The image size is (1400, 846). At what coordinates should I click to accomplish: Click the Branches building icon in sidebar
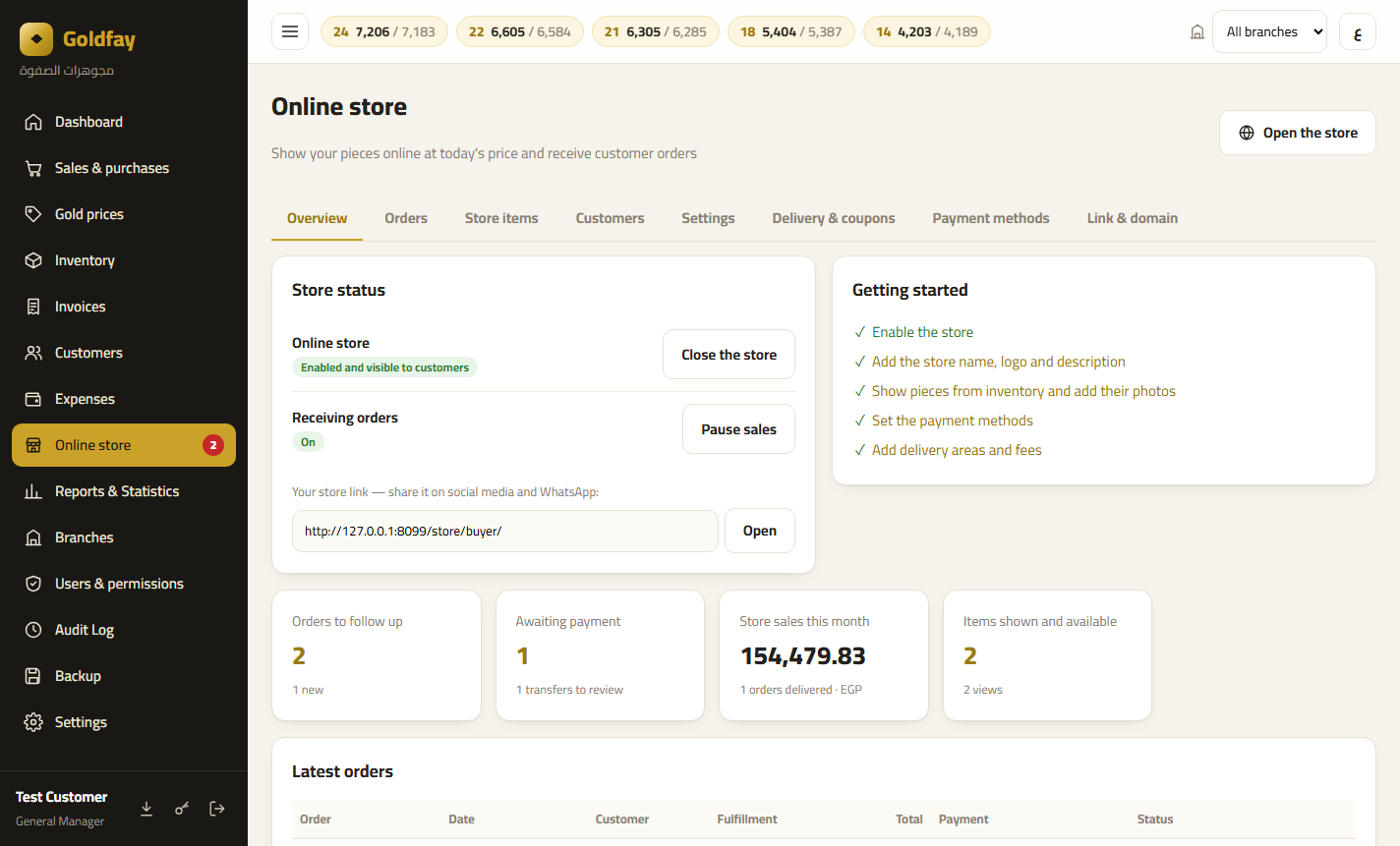tap(33, 537)
